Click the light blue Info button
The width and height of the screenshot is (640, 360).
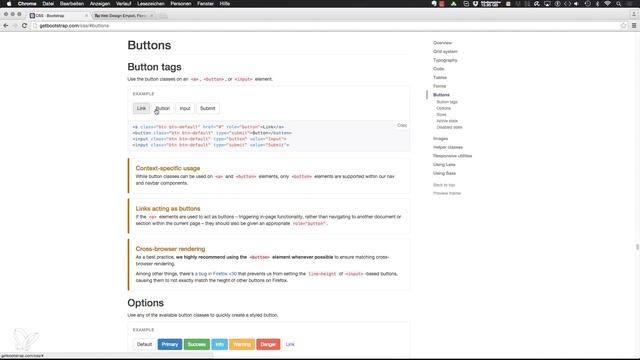tap(220, 344)
